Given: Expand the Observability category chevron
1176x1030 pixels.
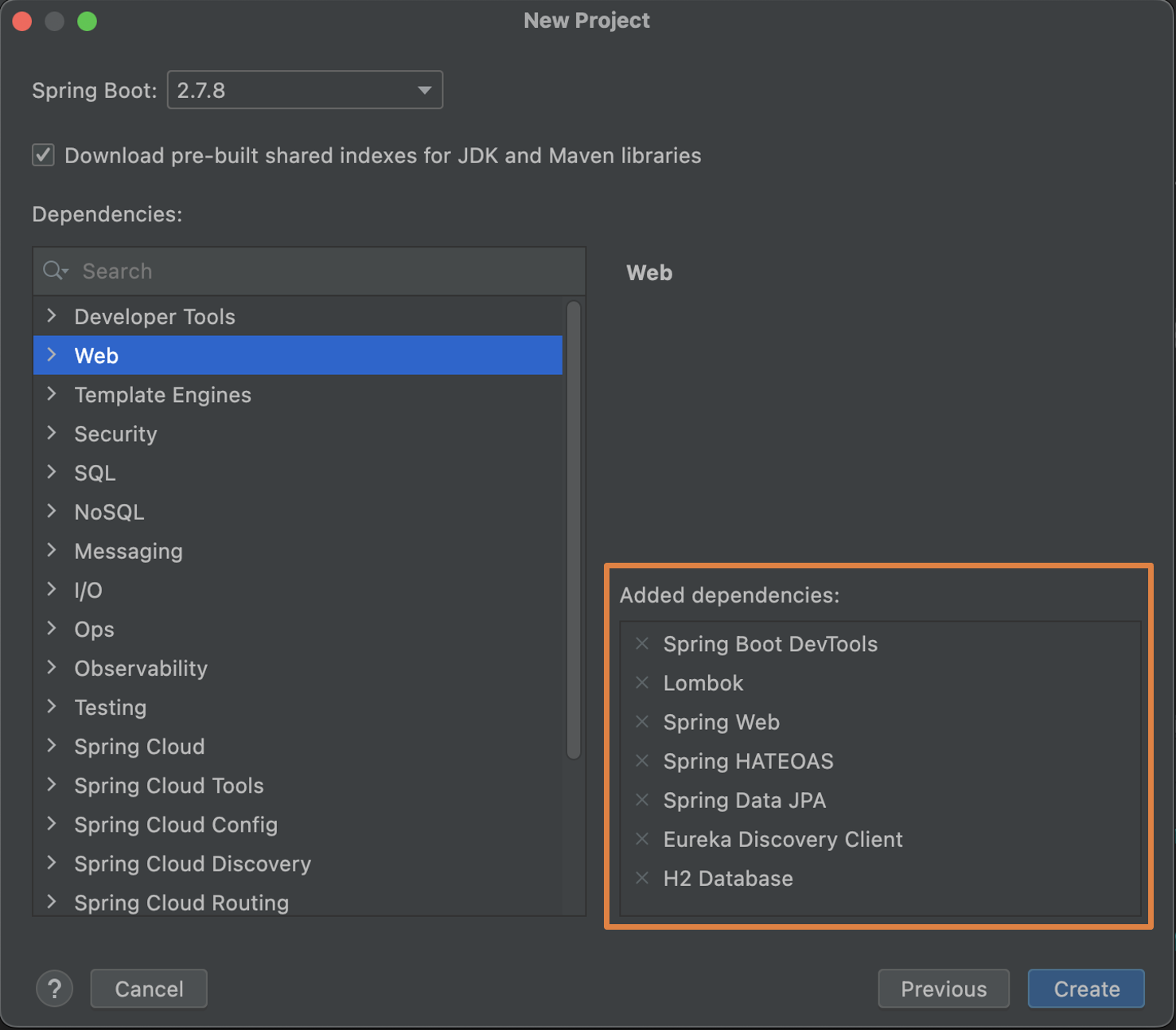Looking at the screenshot, I should [52, 667].
